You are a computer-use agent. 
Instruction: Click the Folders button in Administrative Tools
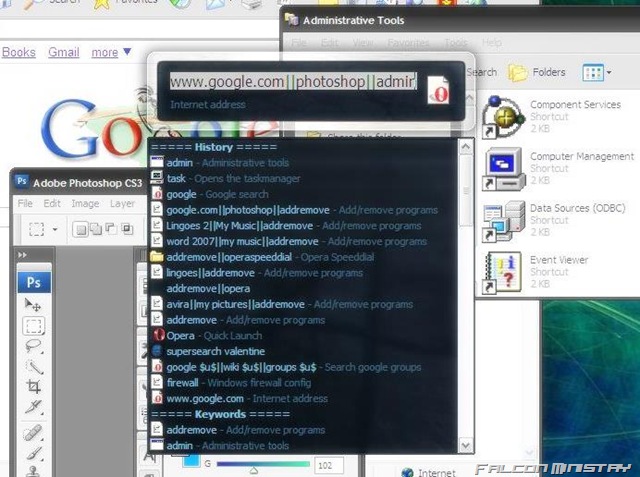(536, 73)
